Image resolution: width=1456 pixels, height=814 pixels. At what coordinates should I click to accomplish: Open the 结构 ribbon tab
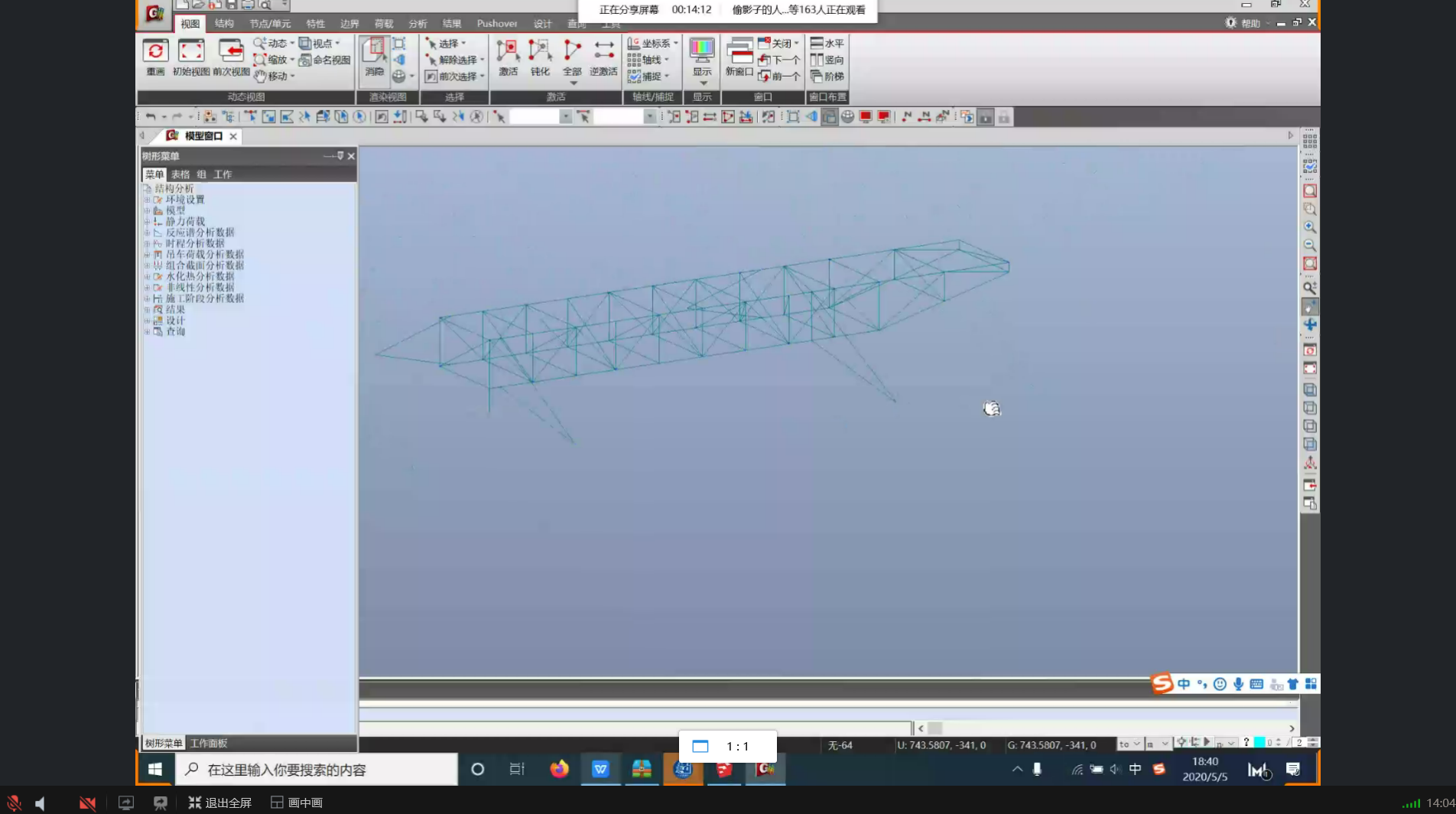(x=224, y=24)
